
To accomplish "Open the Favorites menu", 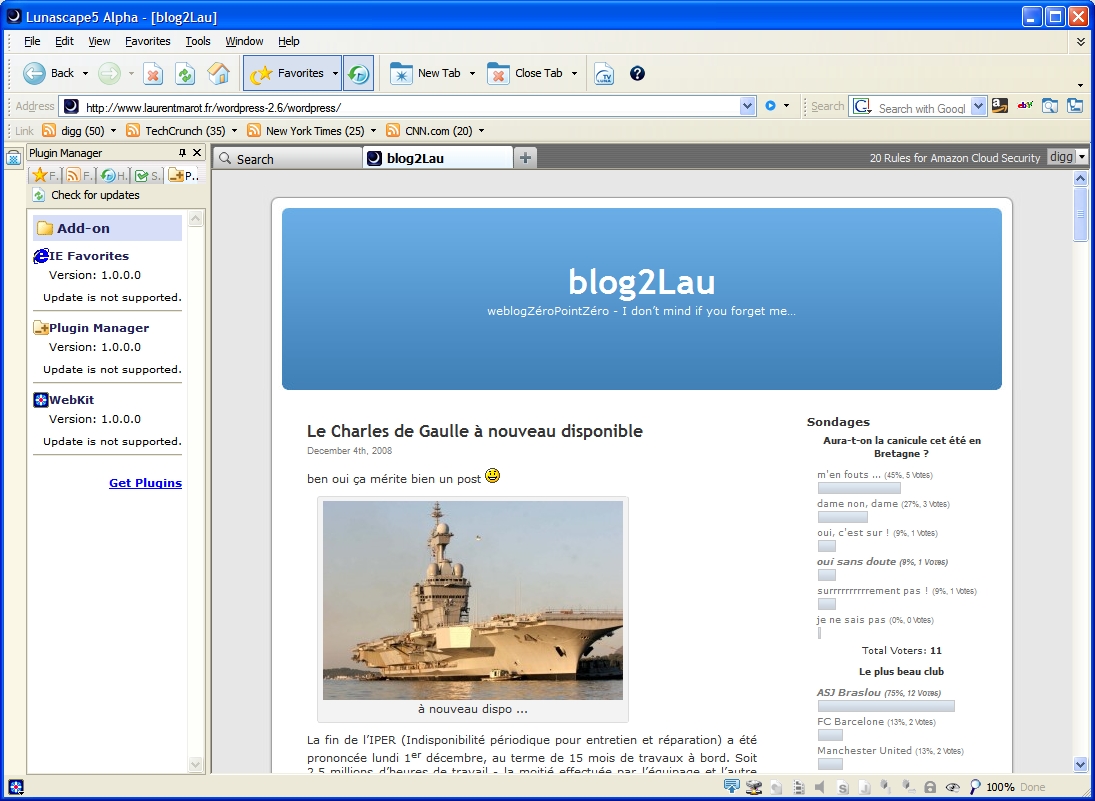I will pos(147,41).
